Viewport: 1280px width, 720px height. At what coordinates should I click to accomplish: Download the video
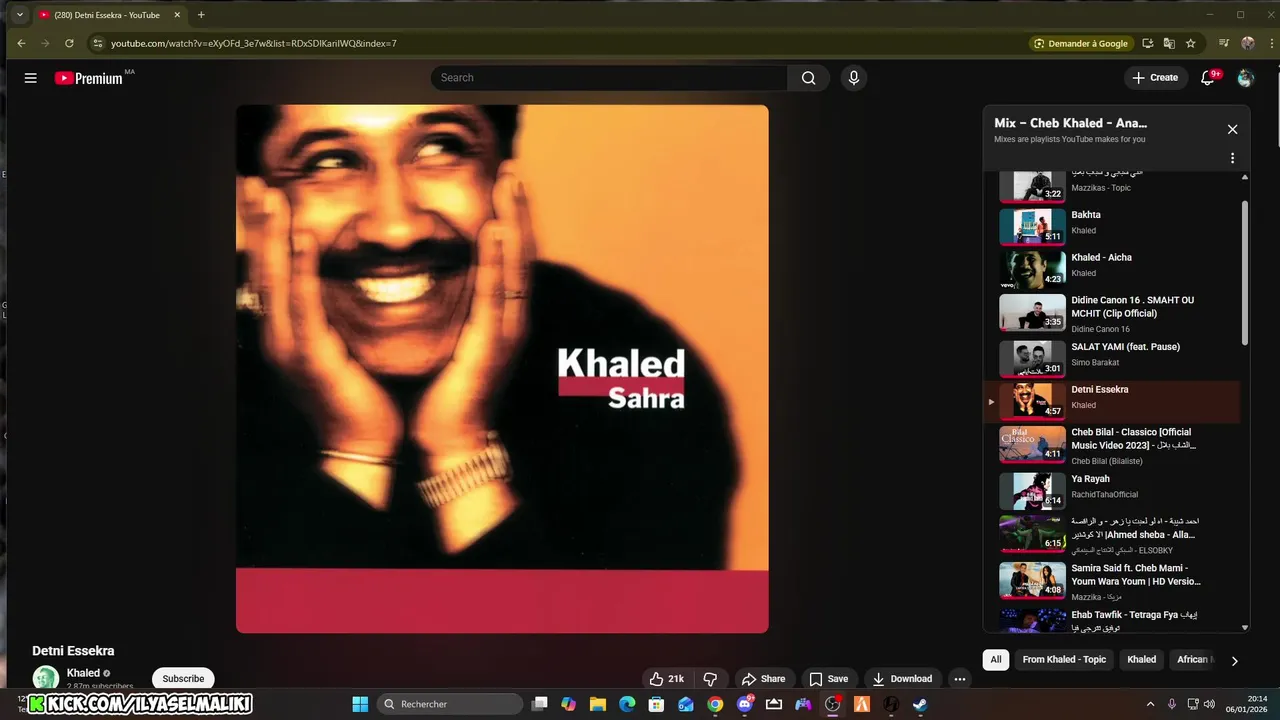902,679
